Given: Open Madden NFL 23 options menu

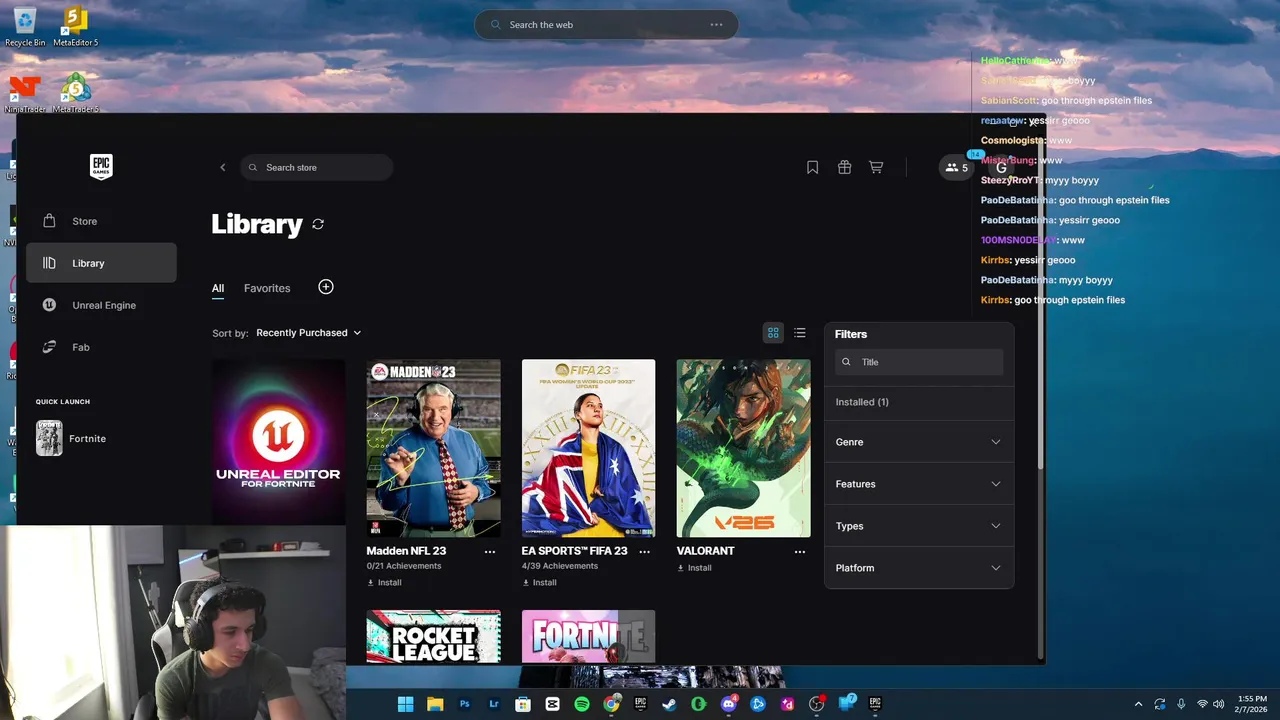Looking at the screenshot, I should click(x=490, y=551).
